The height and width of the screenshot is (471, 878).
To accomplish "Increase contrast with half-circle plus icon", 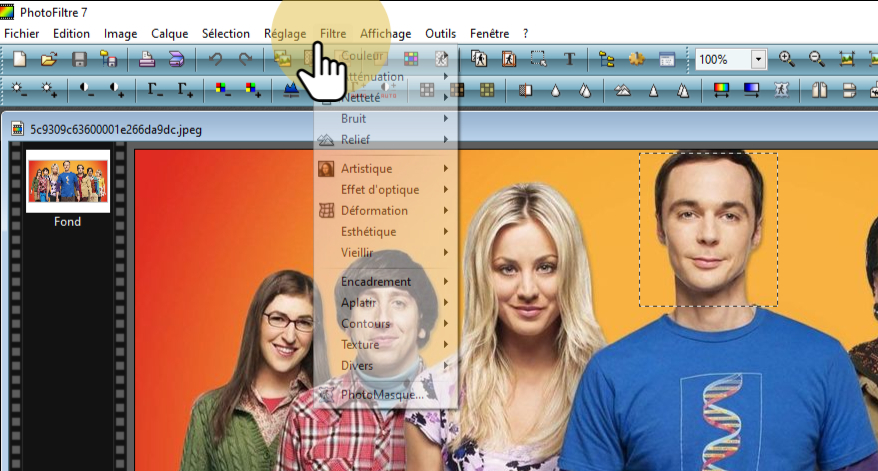I will point(116,90).
